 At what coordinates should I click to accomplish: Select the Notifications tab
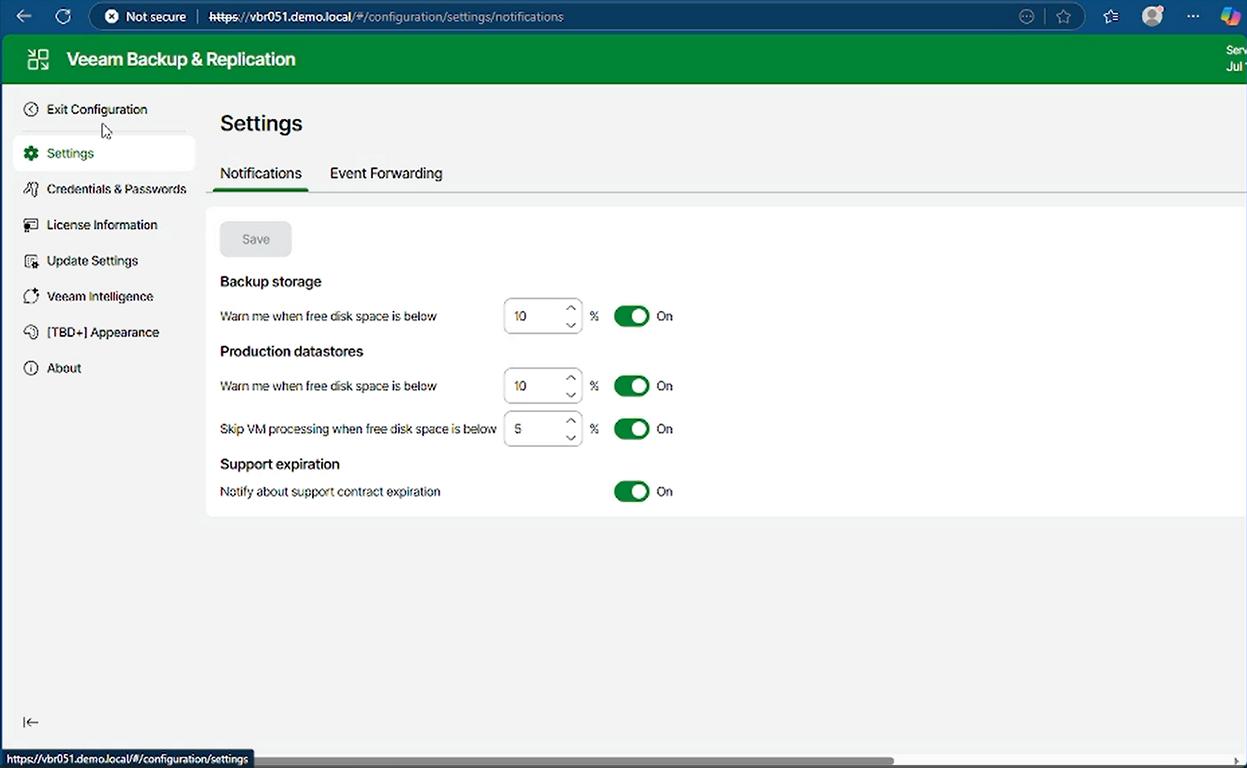click(x=261, y=173)
